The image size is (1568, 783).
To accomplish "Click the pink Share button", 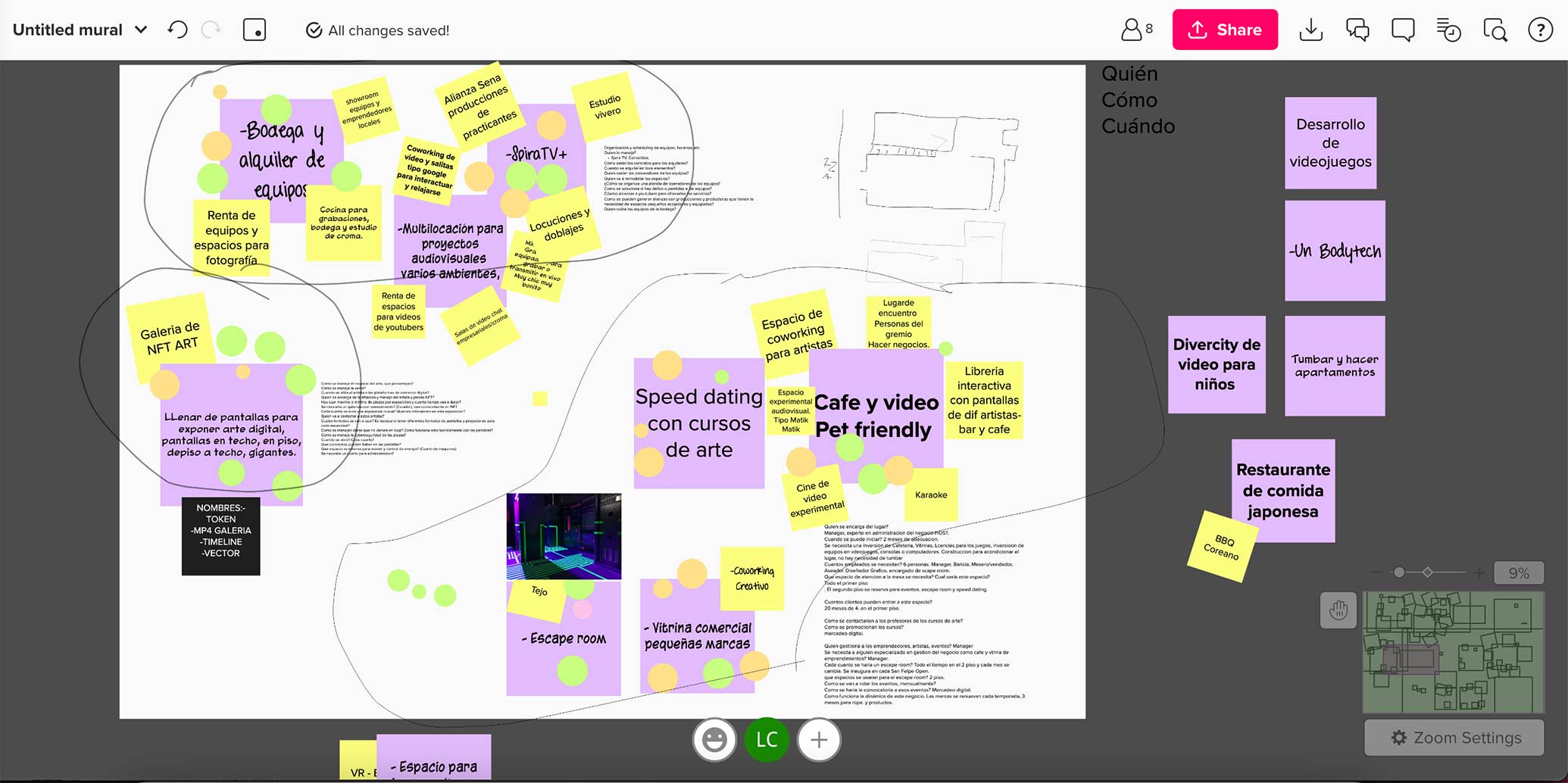I will coord(1225,30).
